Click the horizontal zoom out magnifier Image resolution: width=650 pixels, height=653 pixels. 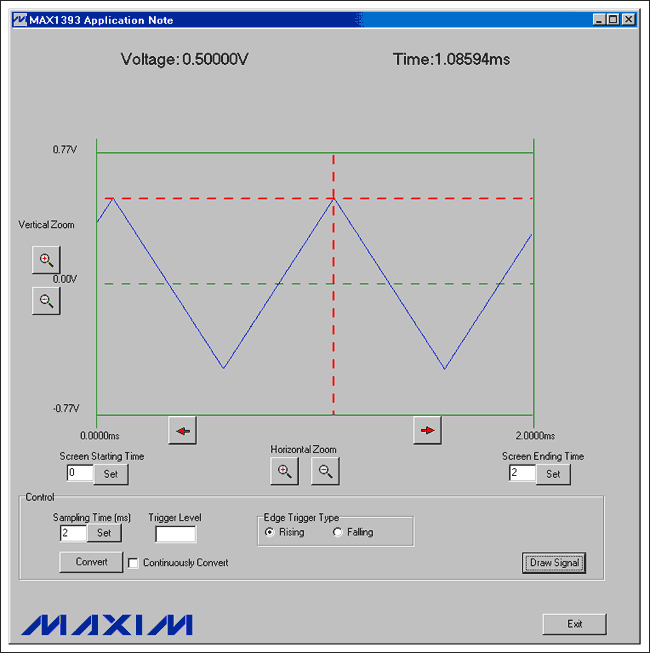(x=325, y=471)
